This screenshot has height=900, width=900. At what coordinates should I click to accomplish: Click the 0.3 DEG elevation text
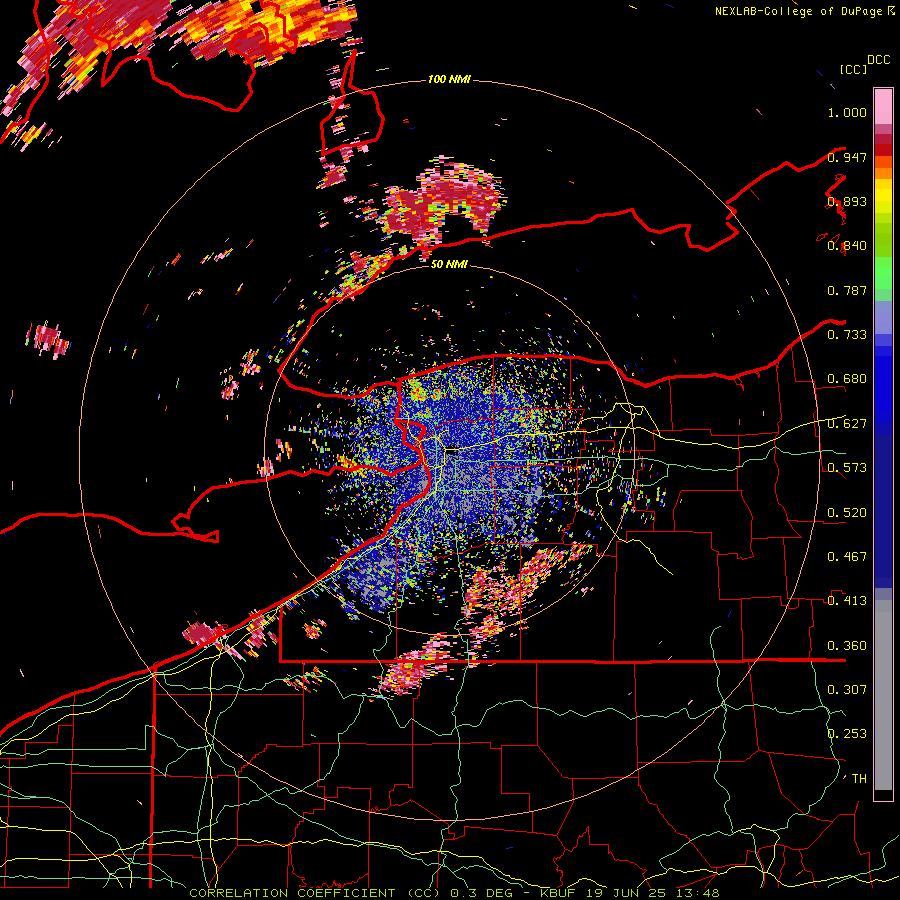[x=480, y=893]
